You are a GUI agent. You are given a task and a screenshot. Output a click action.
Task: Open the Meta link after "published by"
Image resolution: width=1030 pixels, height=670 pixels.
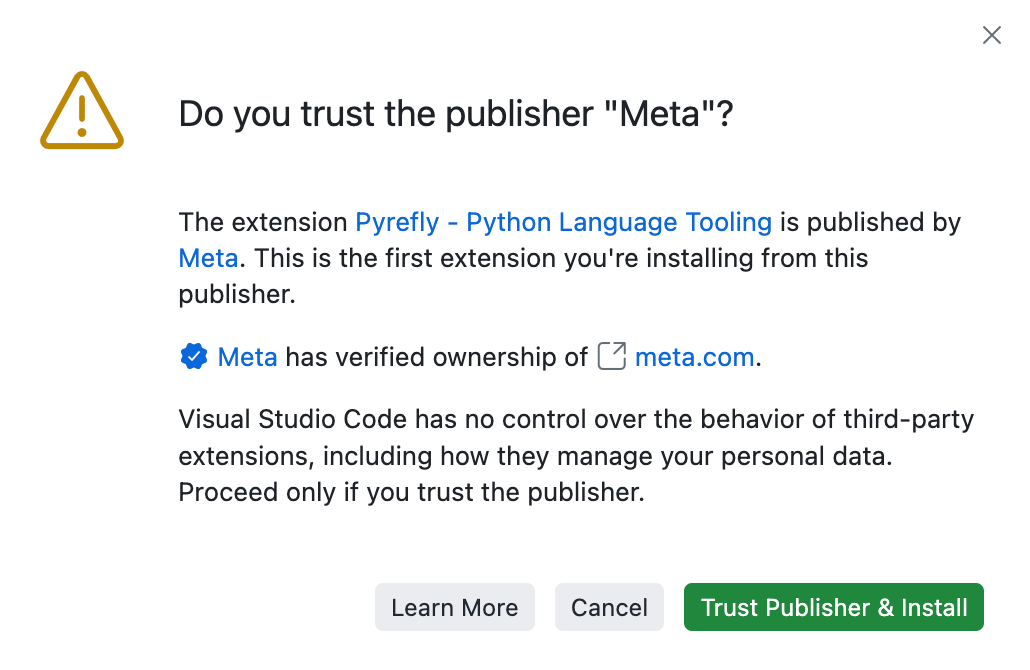[x=208, y=258]
